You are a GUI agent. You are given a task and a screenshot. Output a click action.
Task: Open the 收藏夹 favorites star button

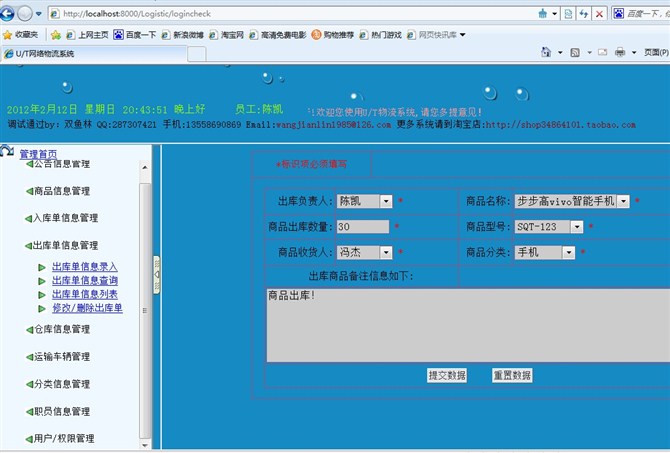(x=20, y=35)
